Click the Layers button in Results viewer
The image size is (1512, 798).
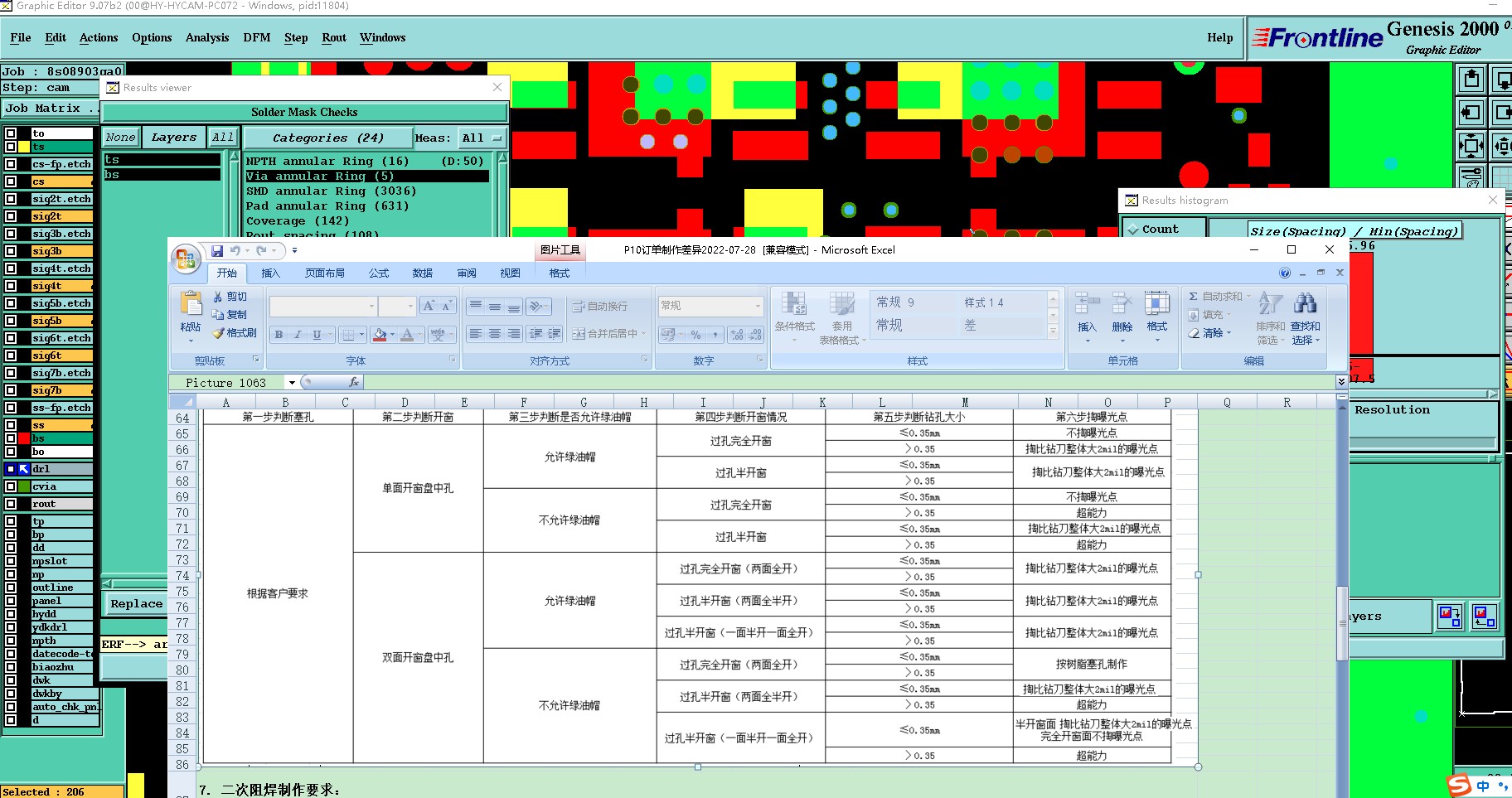click(x=174, y=138)
